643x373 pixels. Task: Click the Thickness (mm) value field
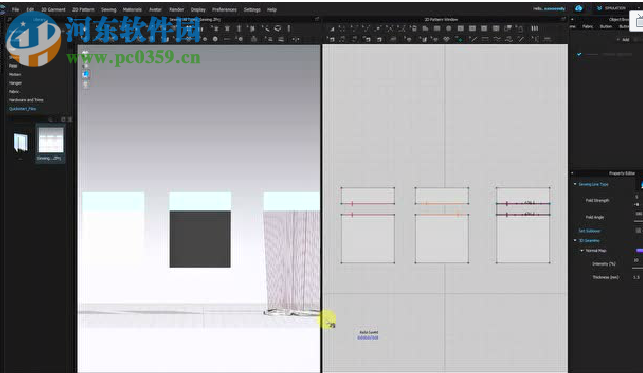(637, 277)
